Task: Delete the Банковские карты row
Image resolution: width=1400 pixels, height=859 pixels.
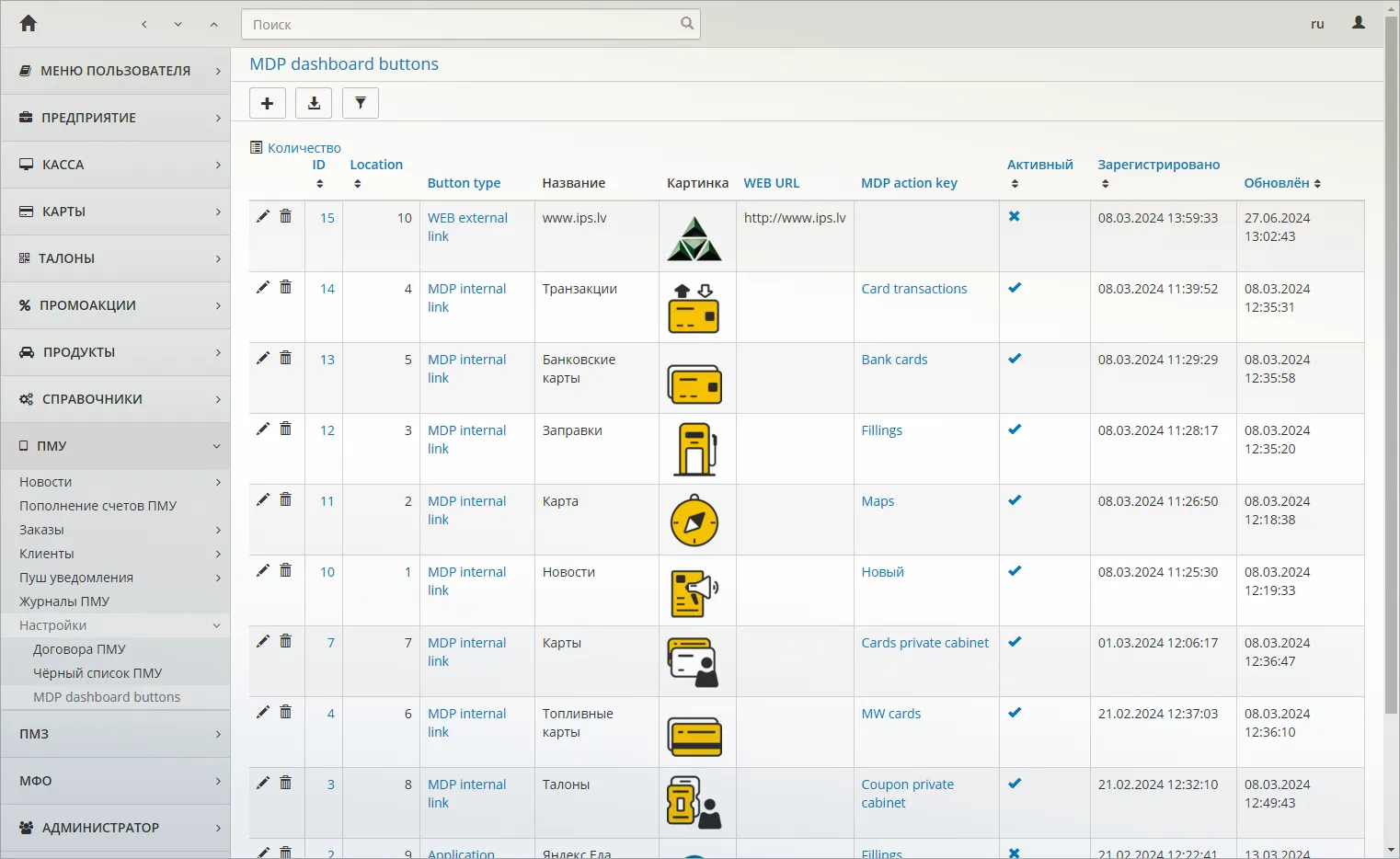Action: click(286, 358)
